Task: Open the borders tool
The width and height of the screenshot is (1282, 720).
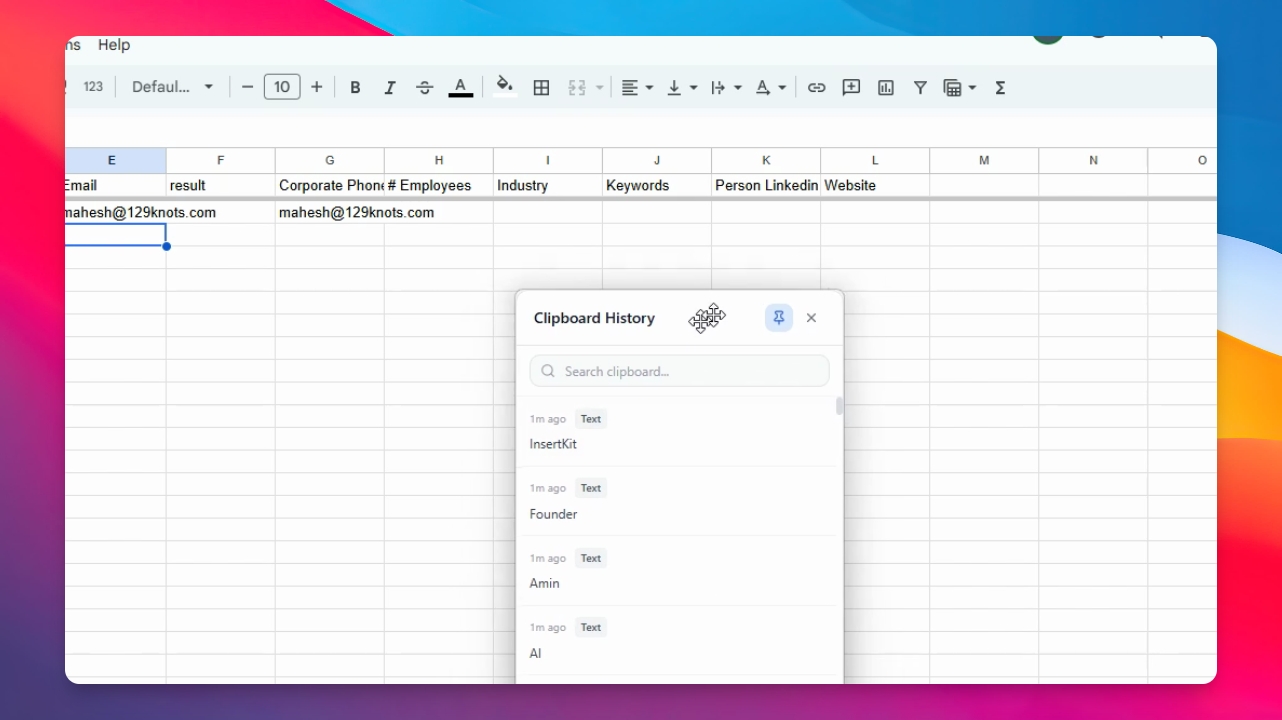Action: pos(541,88)
